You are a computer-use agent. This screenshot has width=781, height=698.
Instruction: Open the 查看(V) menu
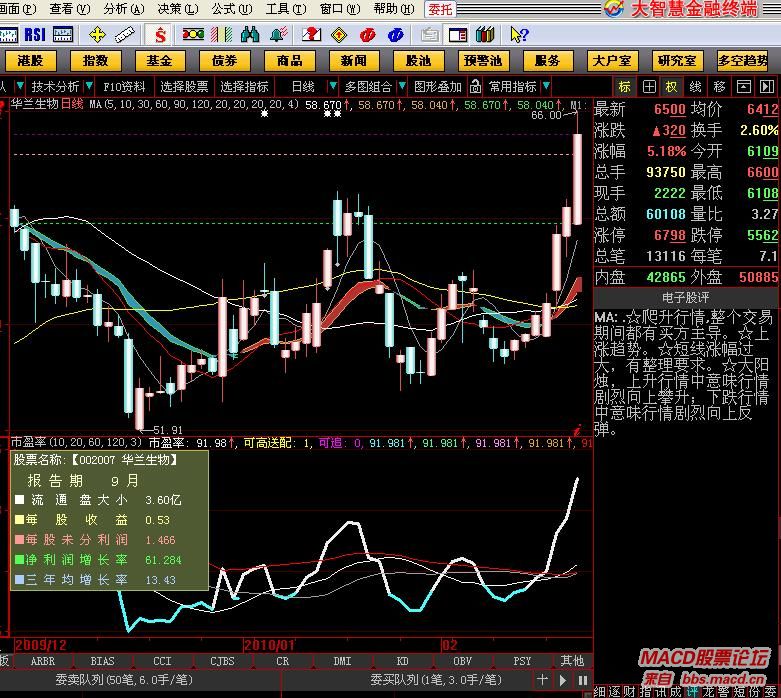[70, 8]
